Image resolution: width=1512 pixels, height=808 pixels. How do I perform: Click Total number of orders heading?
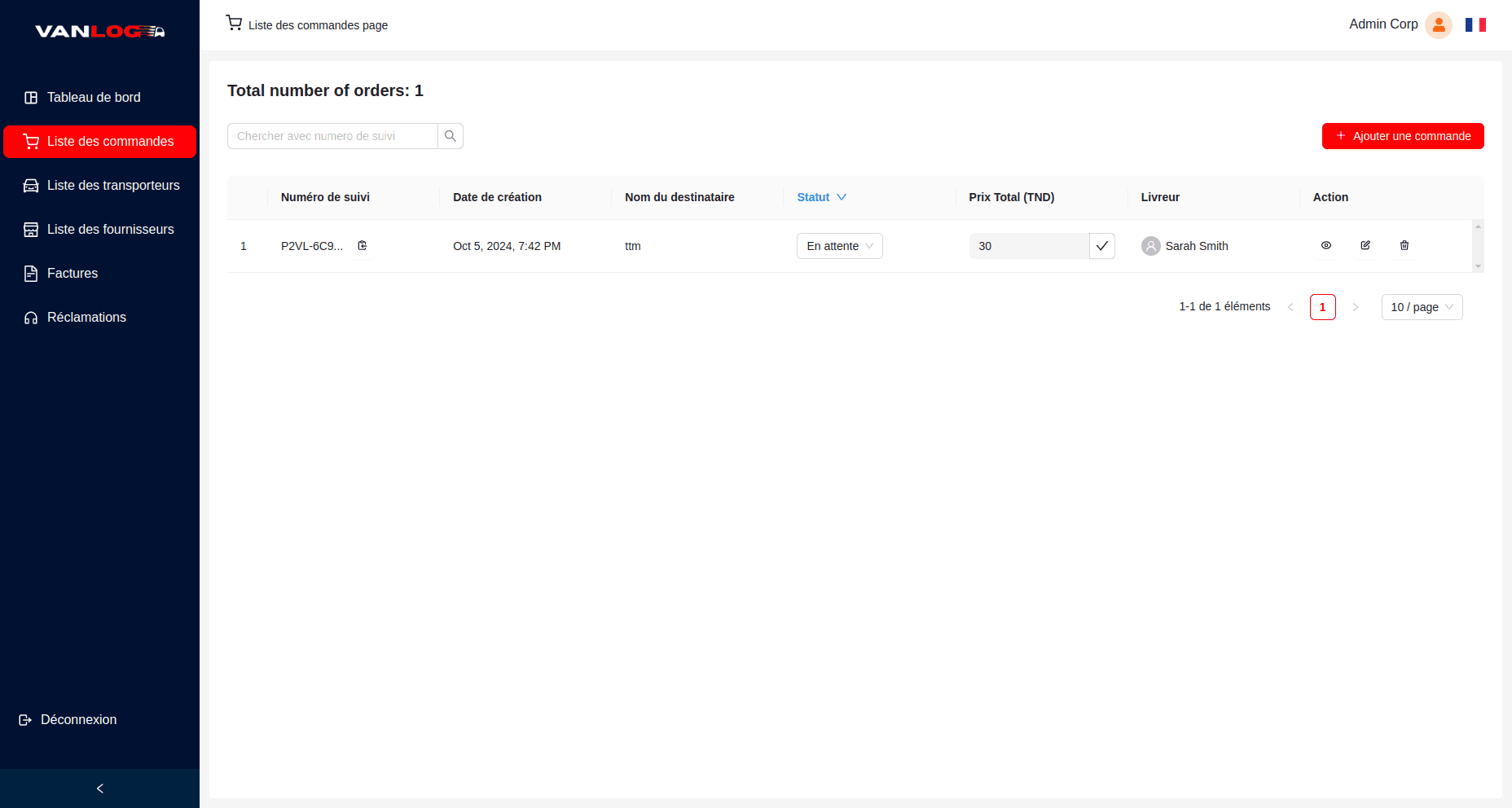click(x=325, y=90)
